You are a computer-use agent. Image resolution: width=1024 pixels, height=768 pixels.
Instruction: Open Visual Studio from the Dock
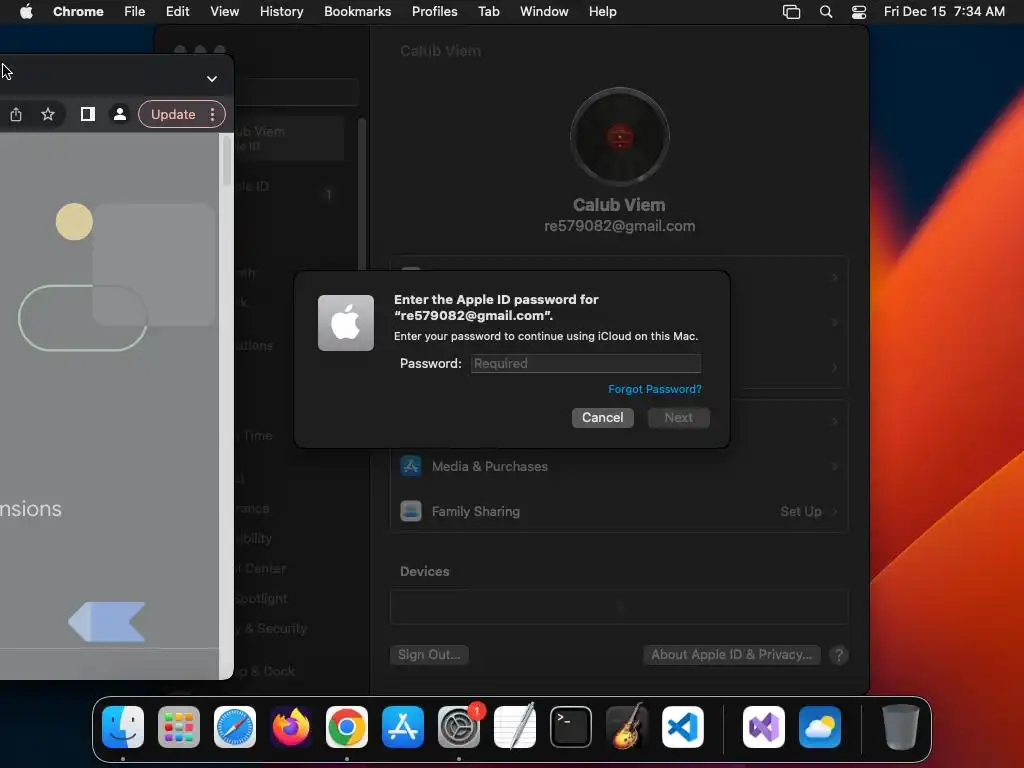point(764,727)
